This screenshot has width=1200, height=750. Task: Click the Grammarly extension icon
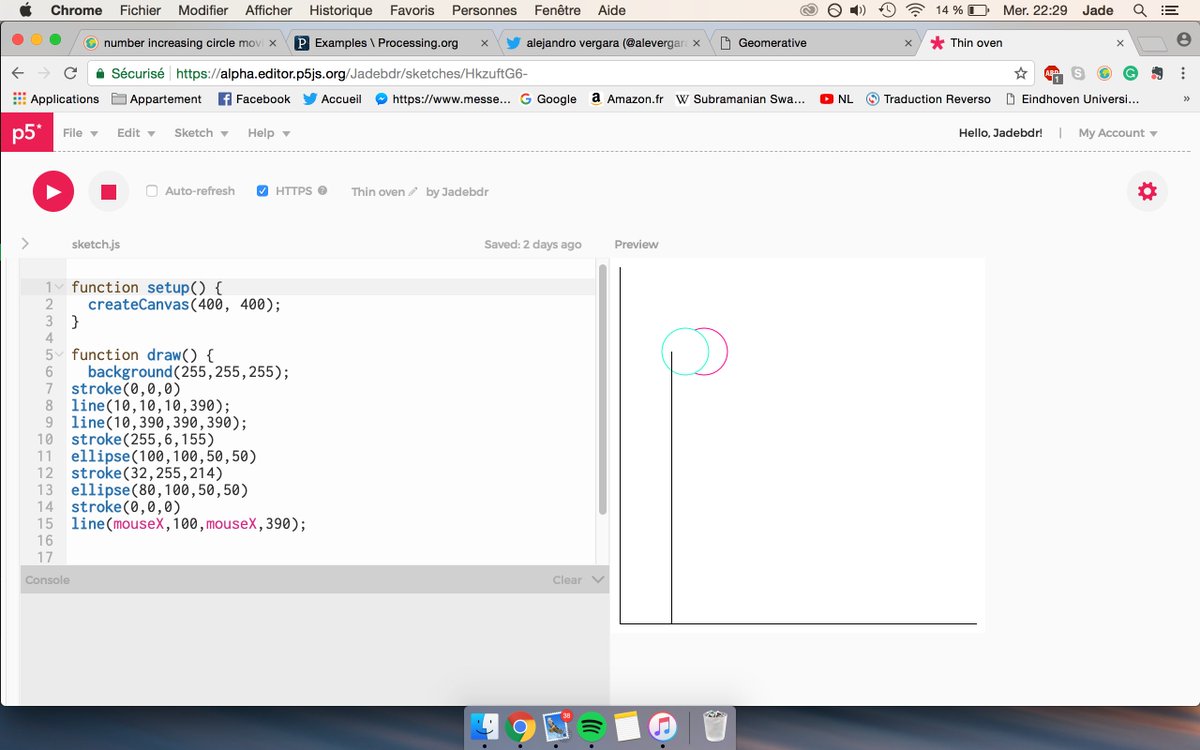[1130, 73]
